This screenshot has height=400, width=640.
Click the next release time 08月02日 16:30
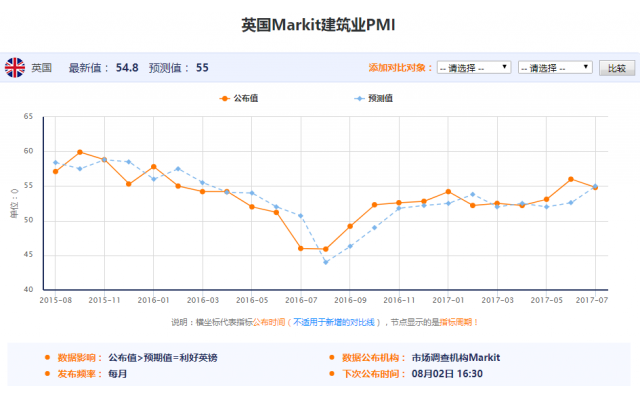click(447, 374)
